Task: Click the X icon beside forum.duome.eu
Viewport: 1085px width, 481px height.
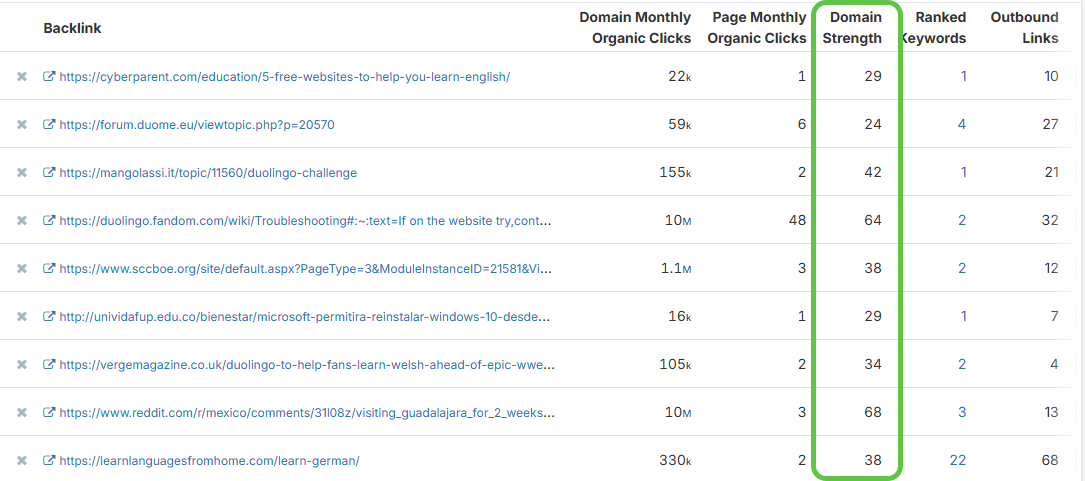Action: click(x=21, y=125)
